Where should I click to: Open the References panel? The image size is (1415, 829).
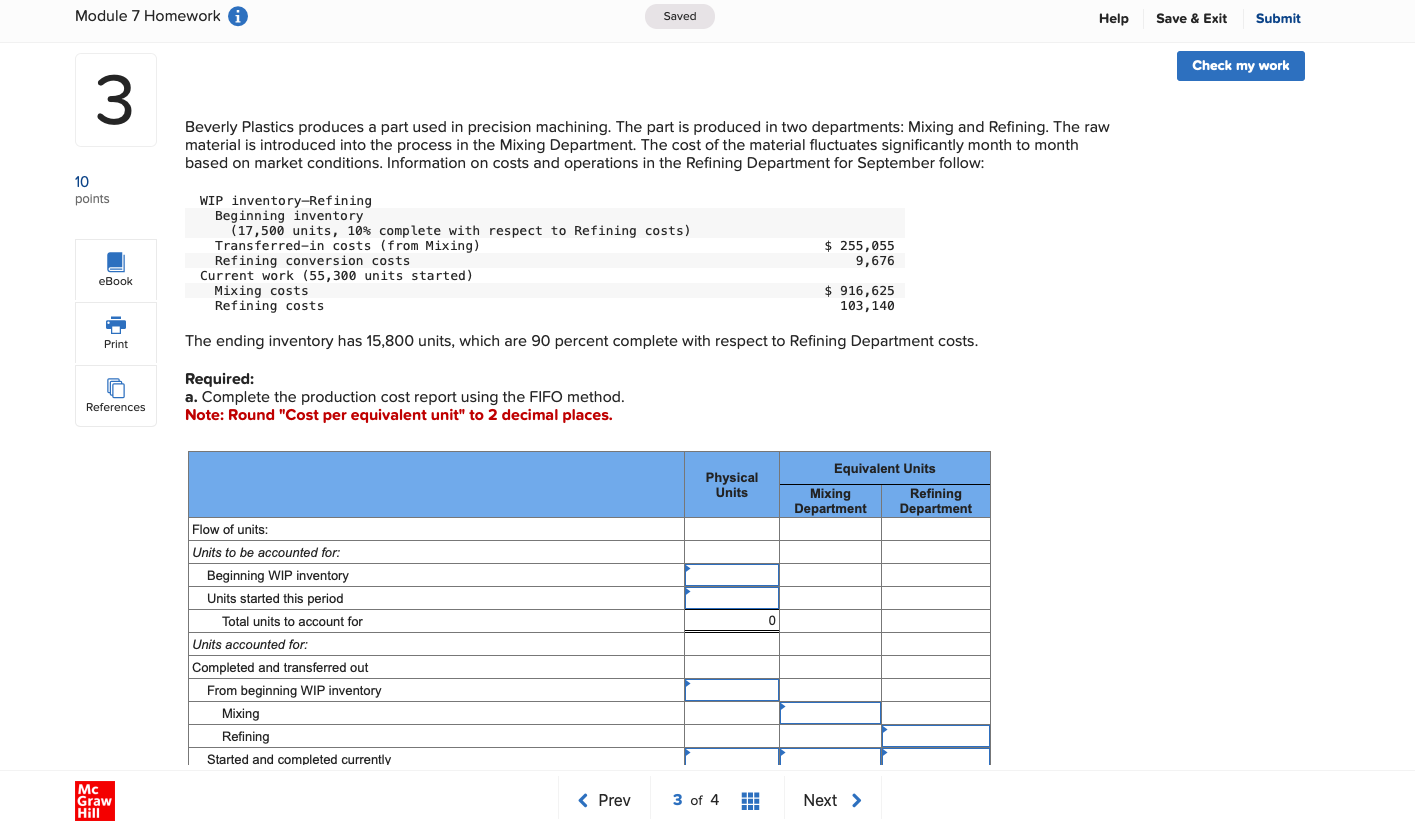tap(115, 395)
